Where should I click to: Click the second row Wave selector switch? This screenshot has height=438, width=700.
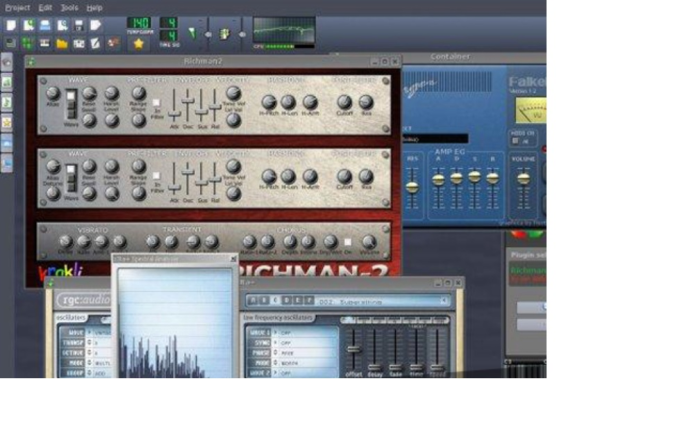point(71,178)
